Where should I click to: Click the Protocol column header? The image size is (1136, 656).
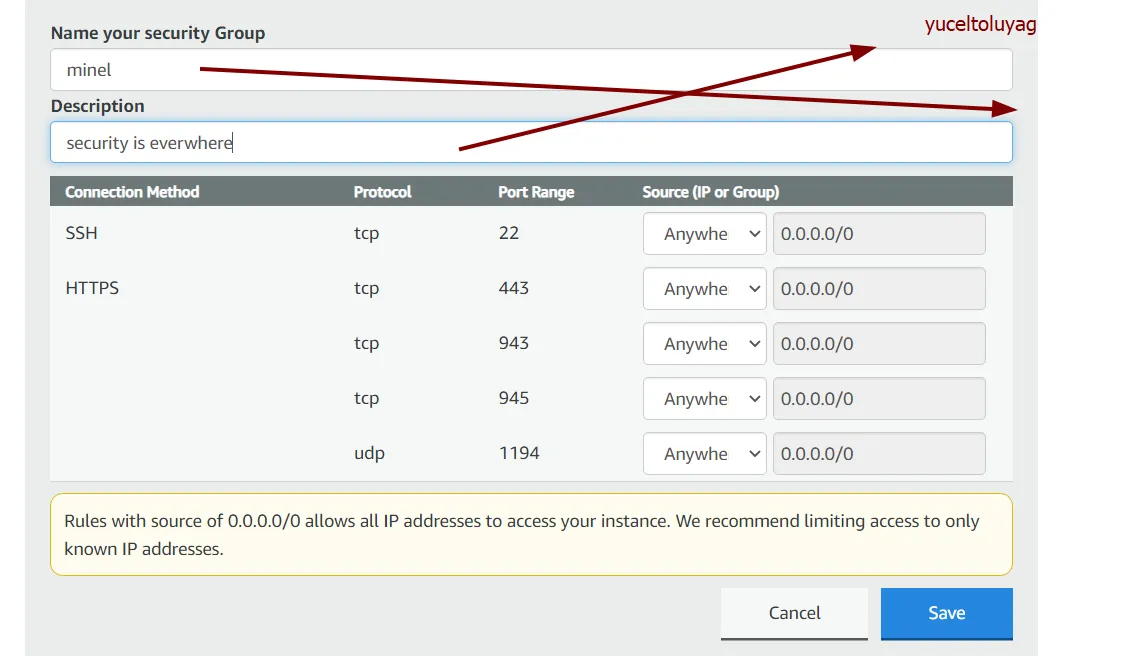tap(383, 192)
